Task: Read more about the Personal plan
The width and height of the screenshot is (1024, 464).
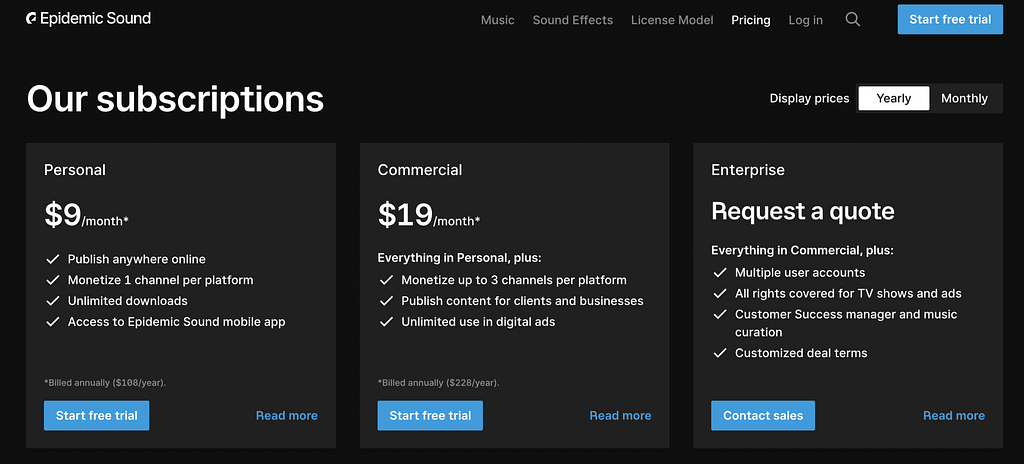Action: point(286,415)
